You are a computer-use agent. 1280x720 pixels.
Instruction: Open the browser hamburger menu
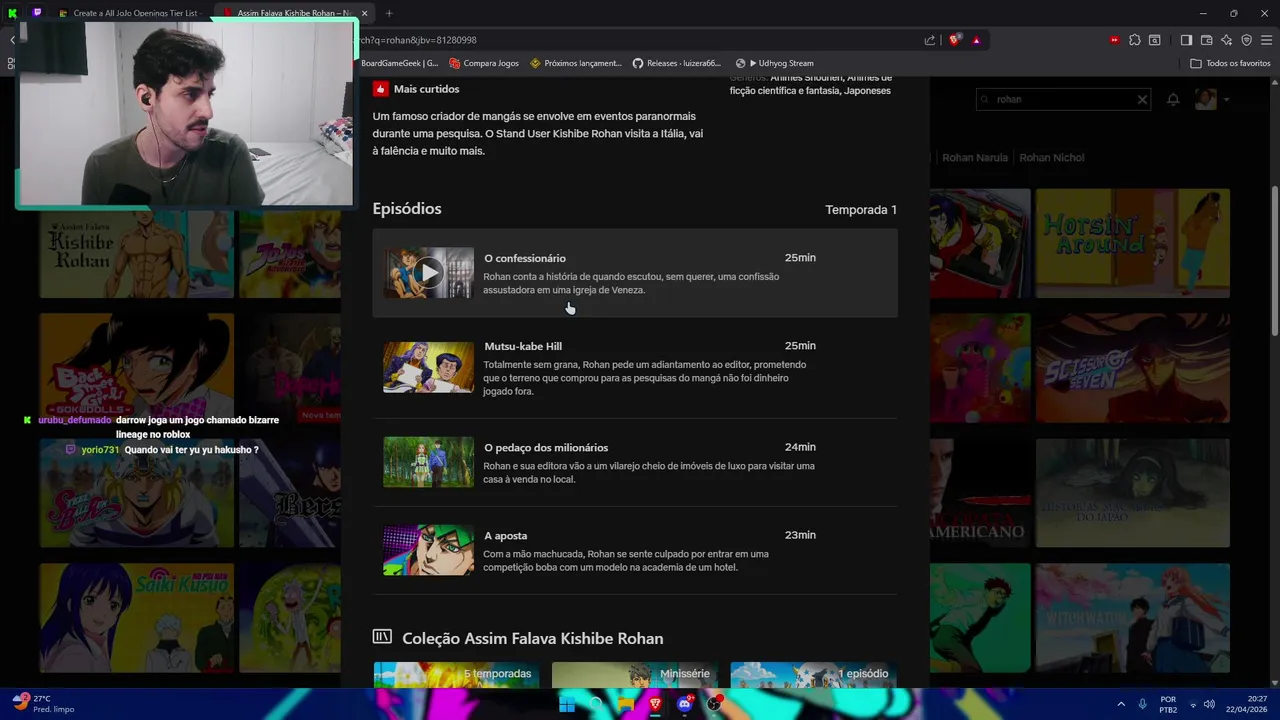point(1267,40)
